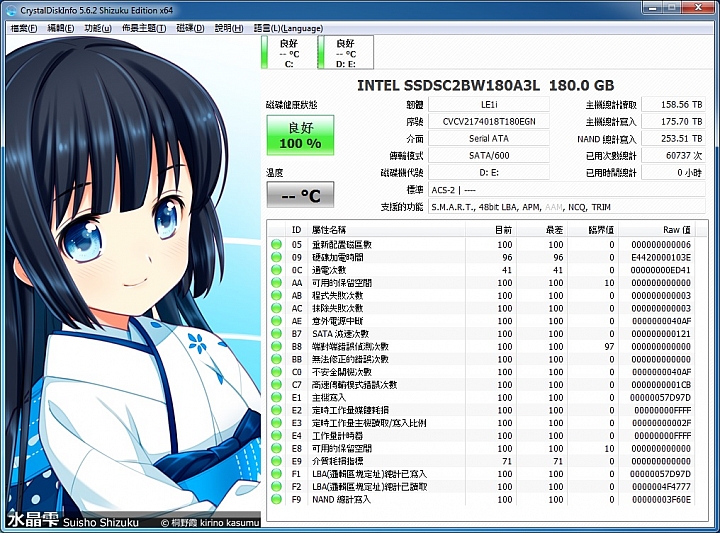Click status circle for ID E2 row

point(276,410)
